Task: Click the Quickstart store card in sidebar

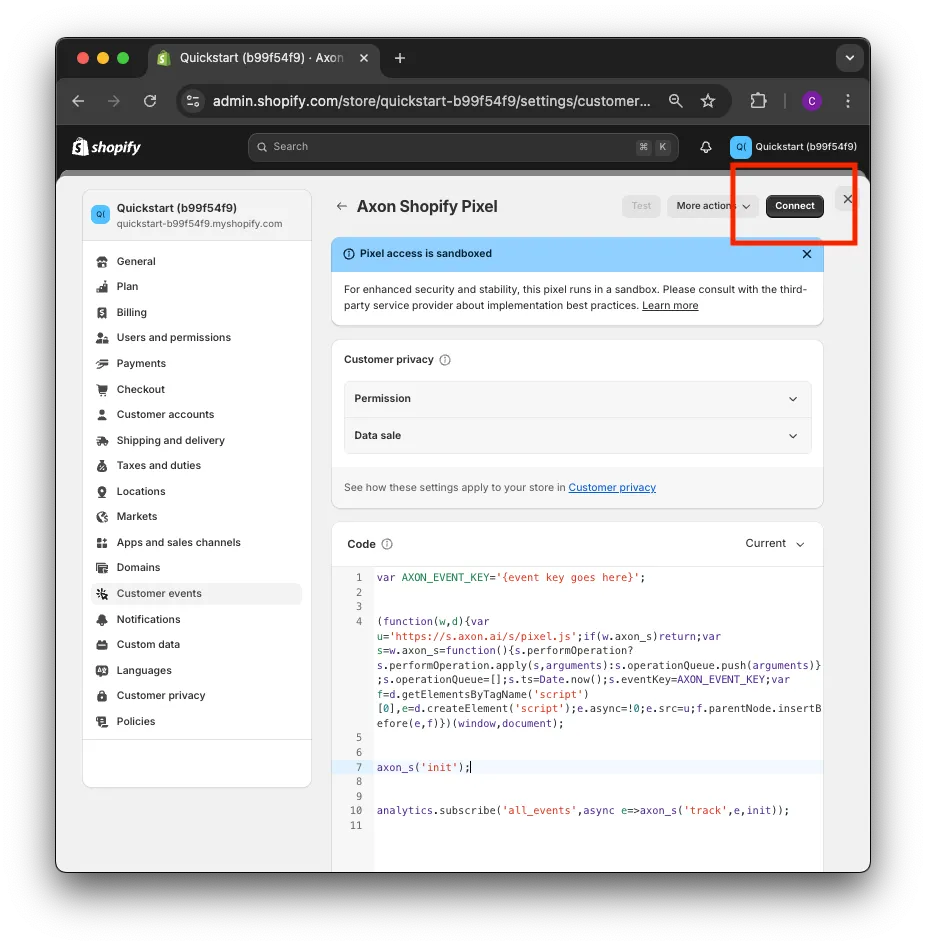Action: 197,215
